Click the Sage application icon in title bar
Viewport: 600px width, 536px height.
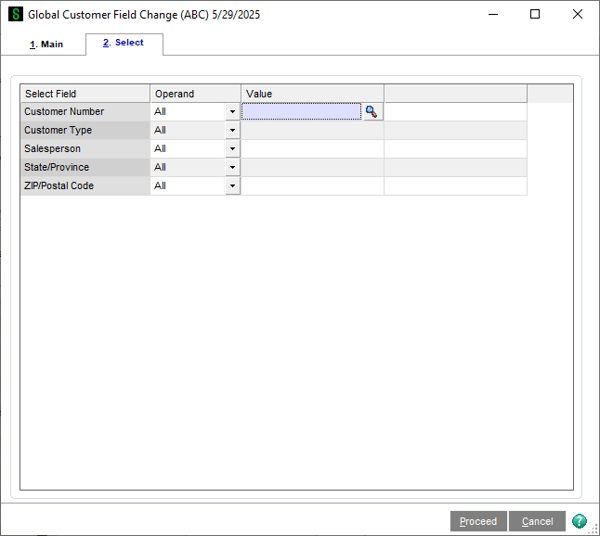[x=14, y=15]
